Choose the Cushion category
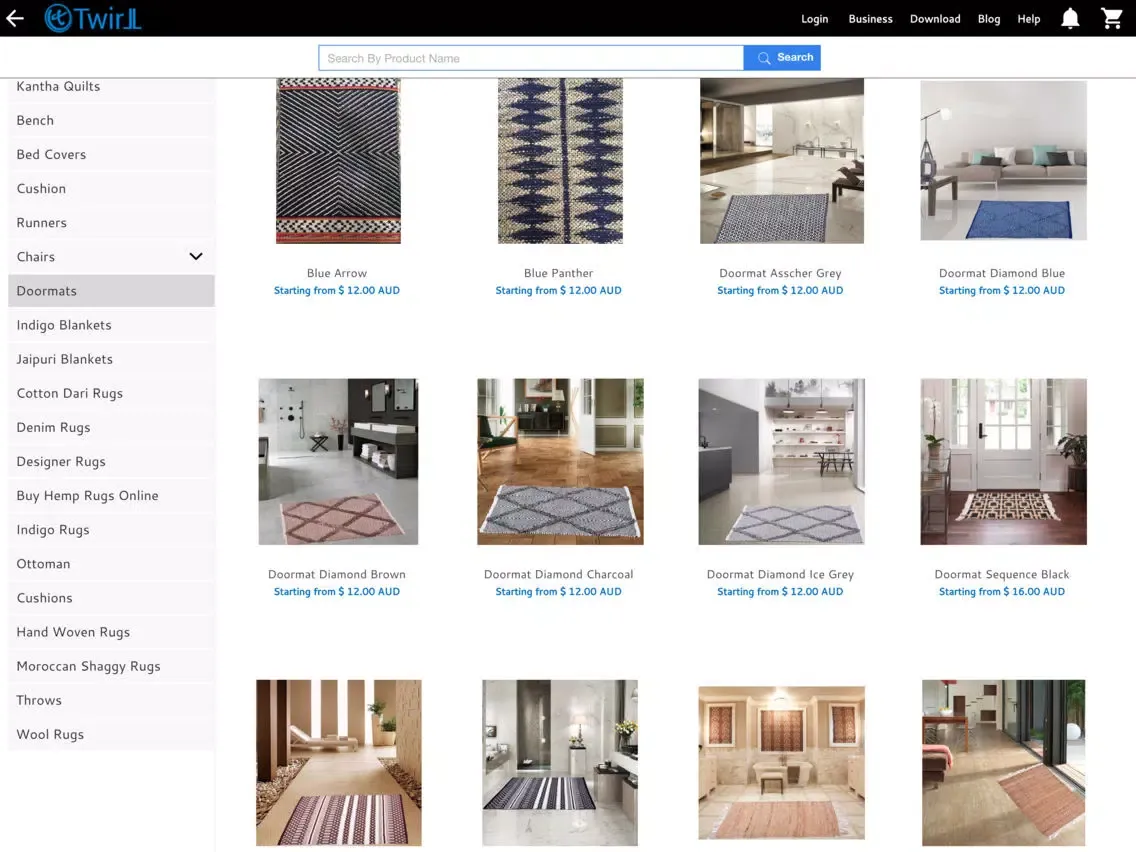Viewport: 1136px width, 852px height. [x=112, y=188]
